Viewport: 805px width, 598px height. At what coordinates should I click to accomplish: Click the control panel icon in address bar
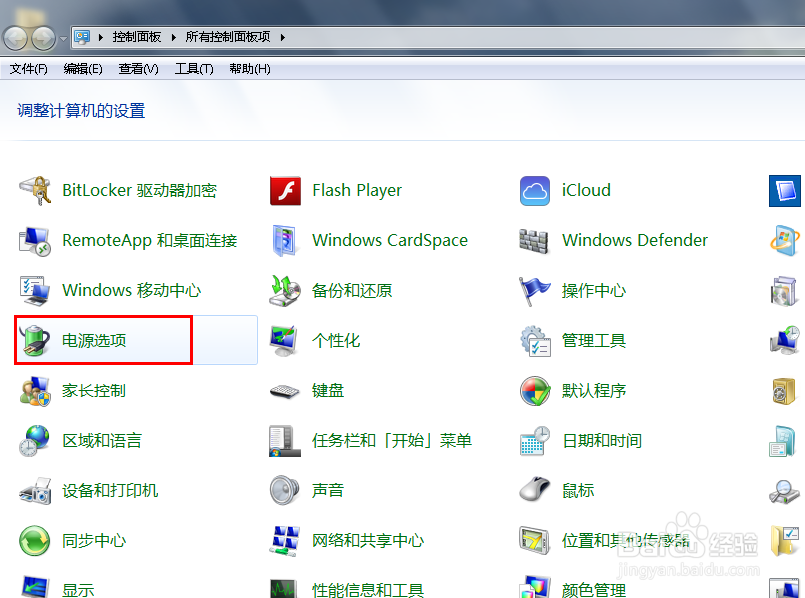(82, 37)
